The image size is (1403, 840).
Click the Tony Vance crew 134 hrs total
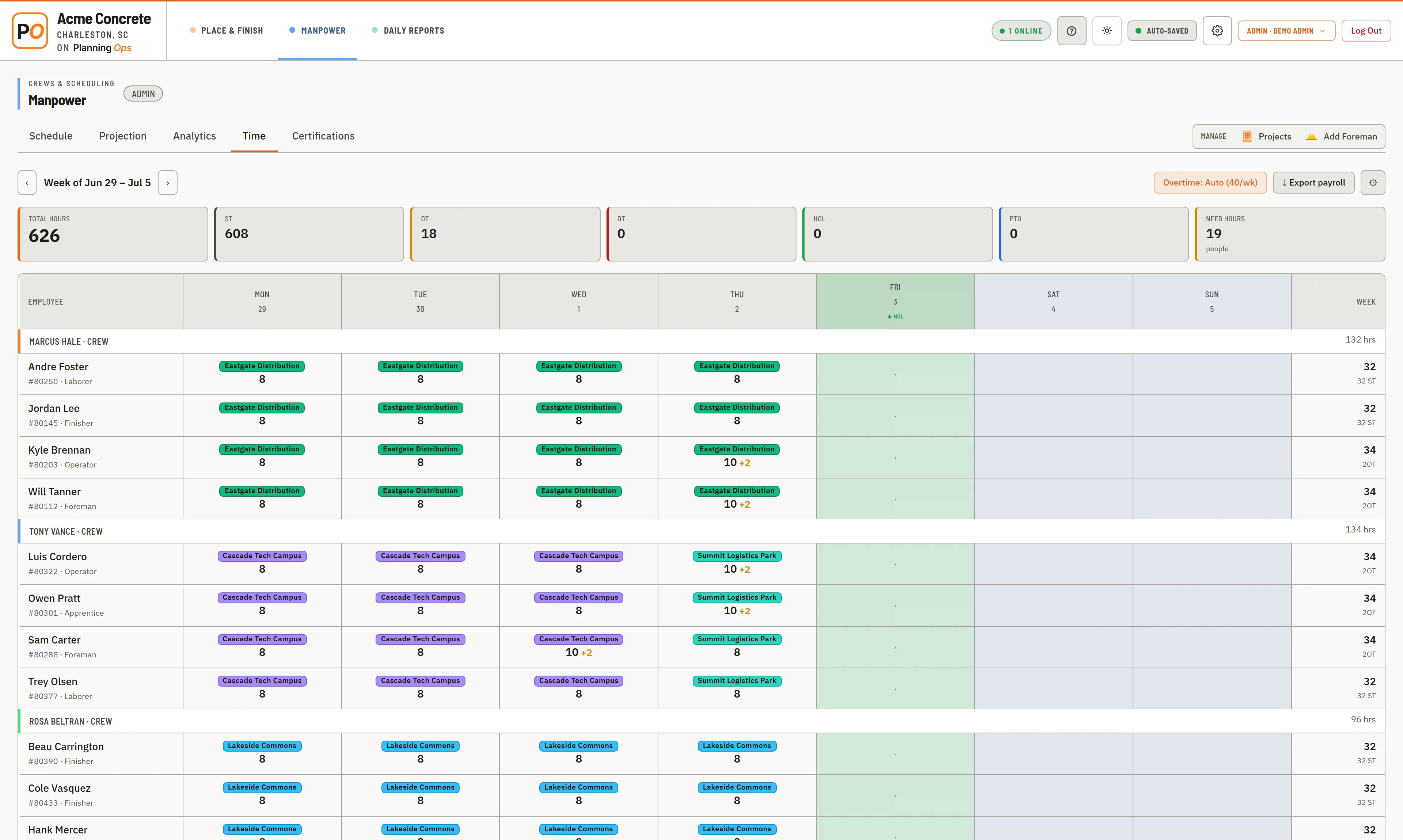[x=1360, y=530]
